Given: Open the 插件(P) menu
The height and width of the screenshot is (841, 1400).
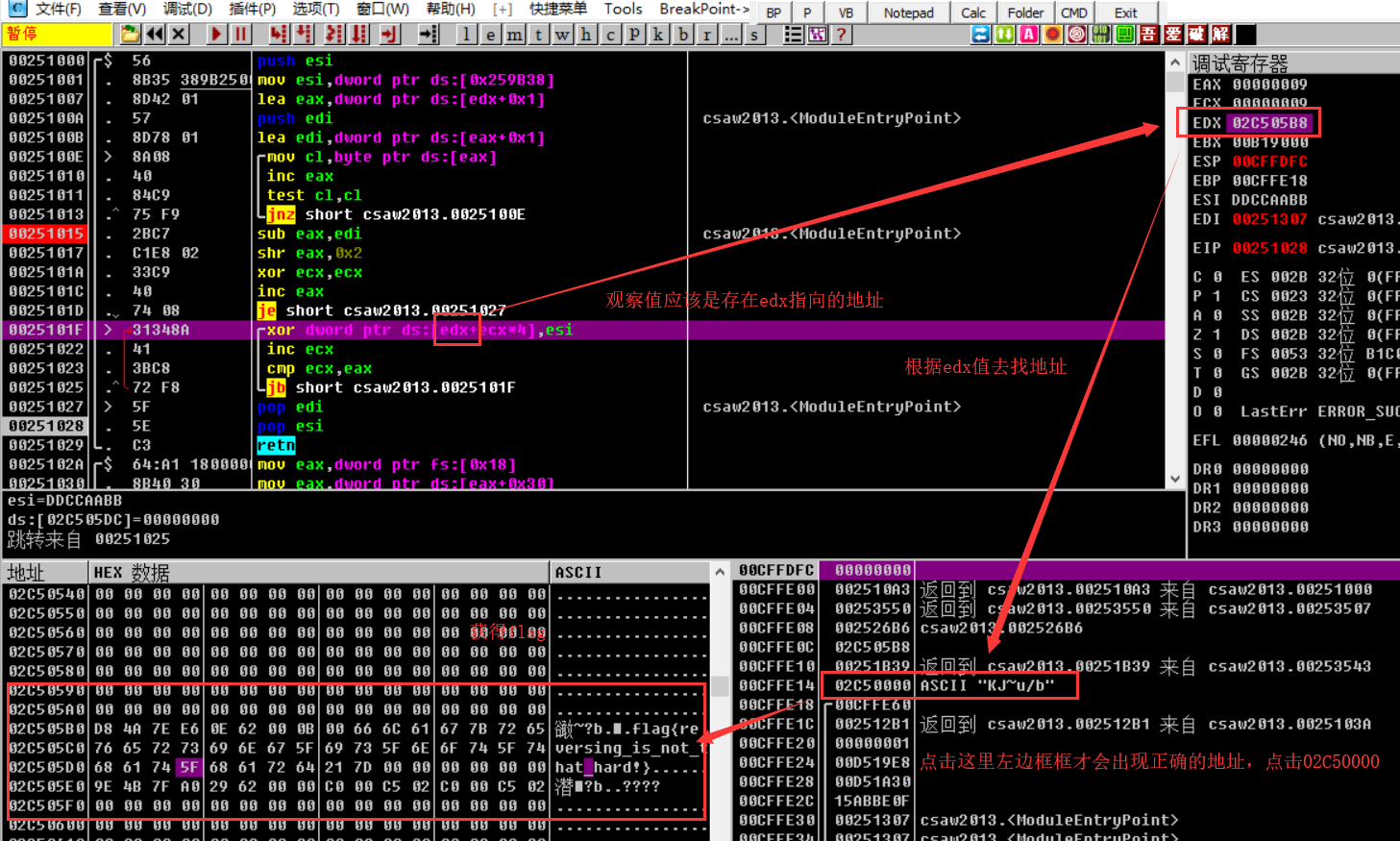Looking at the screenshot, I should pos(253,10).
